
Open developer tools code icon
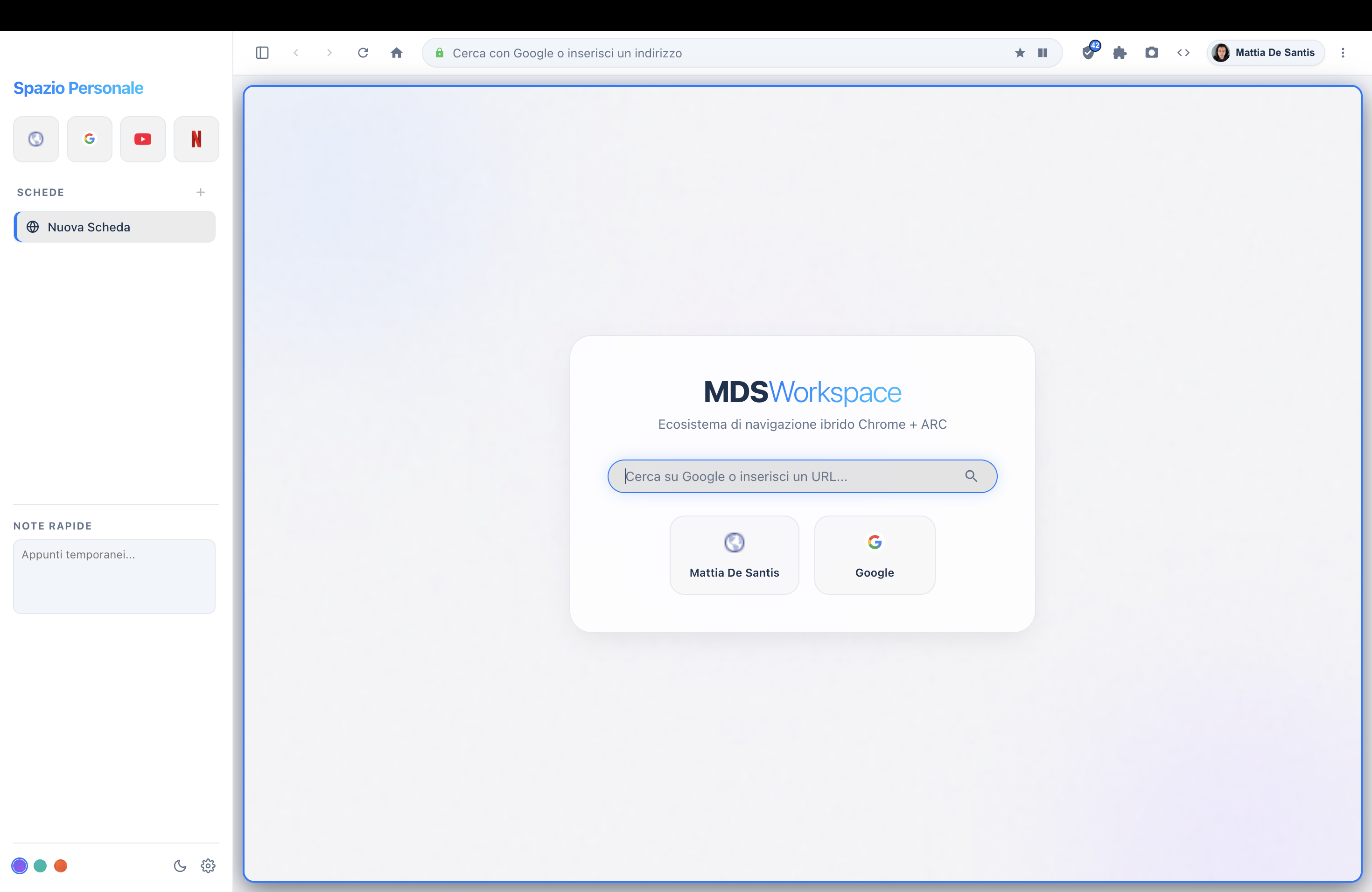1183,52
